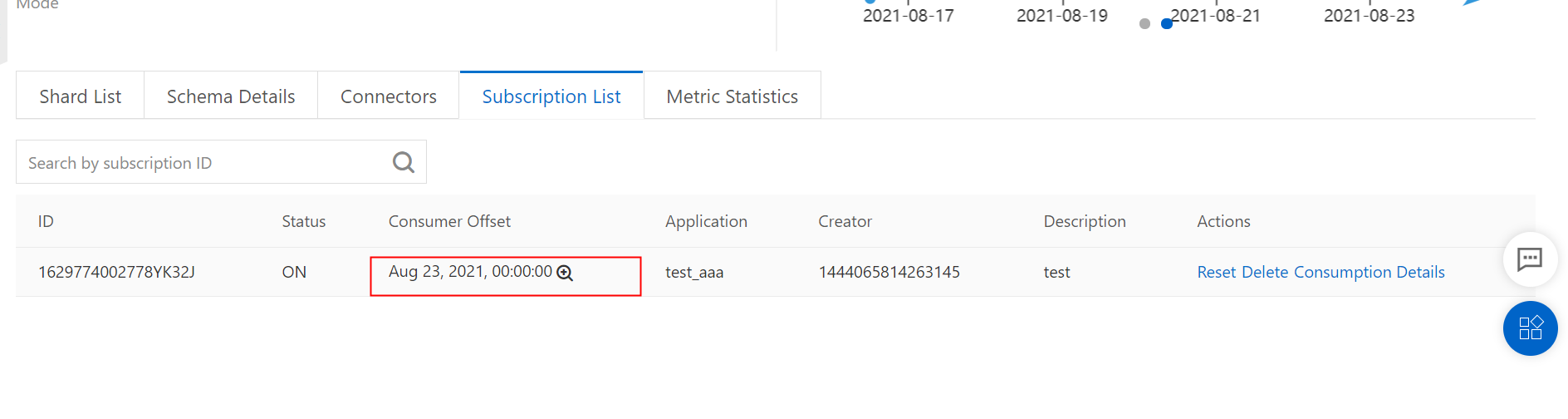Click subscription ID 1629774002778YK32J
This screenshot has width=1568, height=419.
pos(116,272)
